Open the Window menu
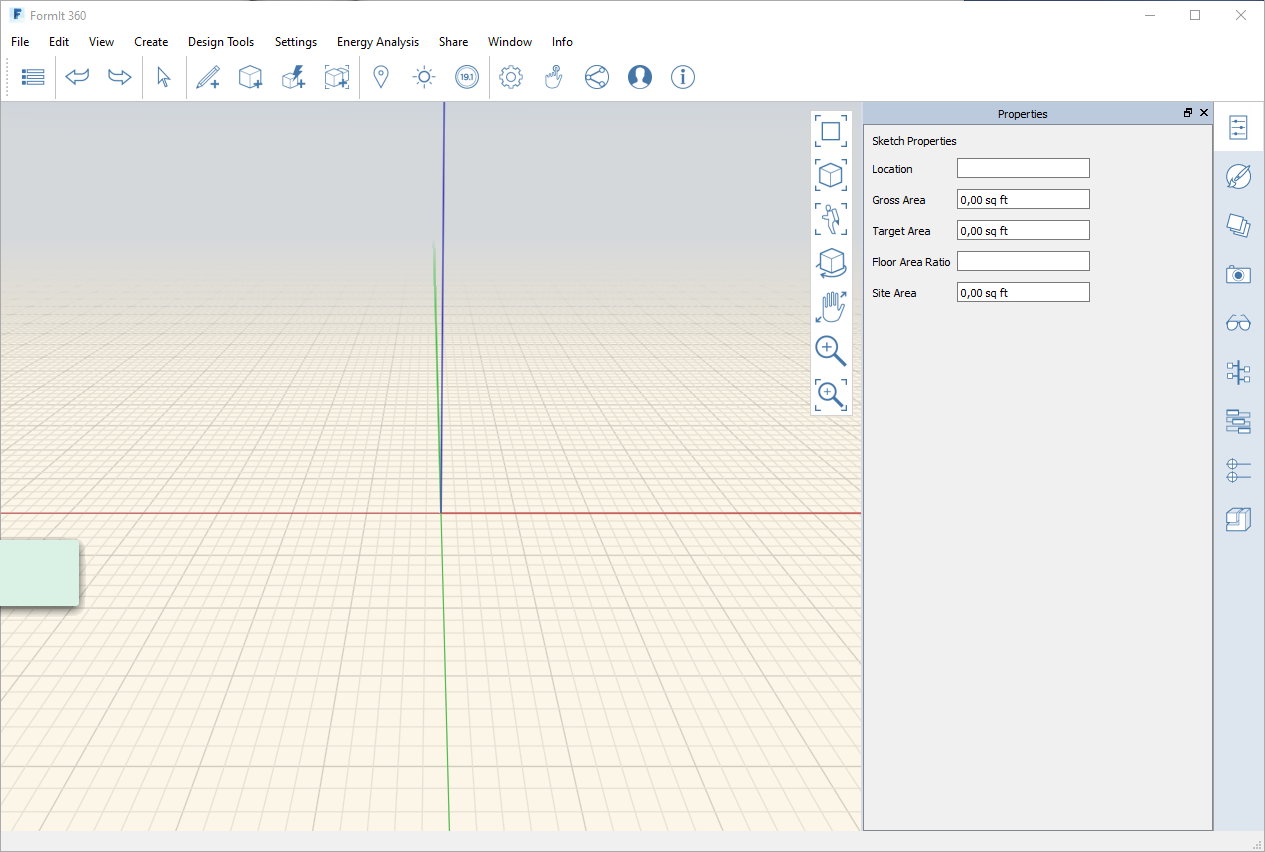 510,42
